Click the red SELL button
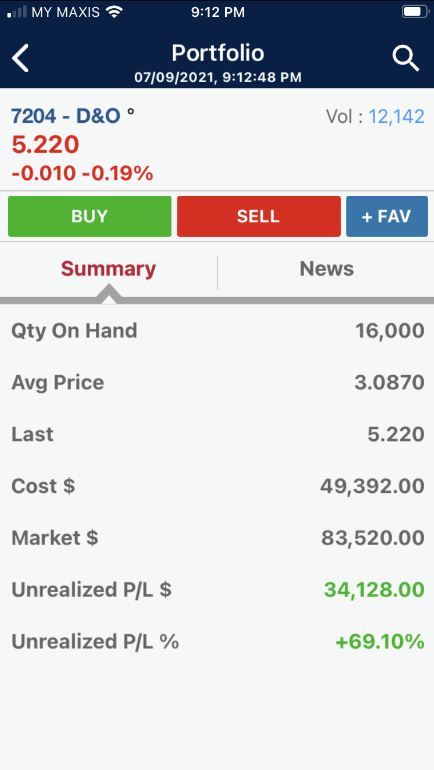434x770 pixels. click(x=259, y=217)
